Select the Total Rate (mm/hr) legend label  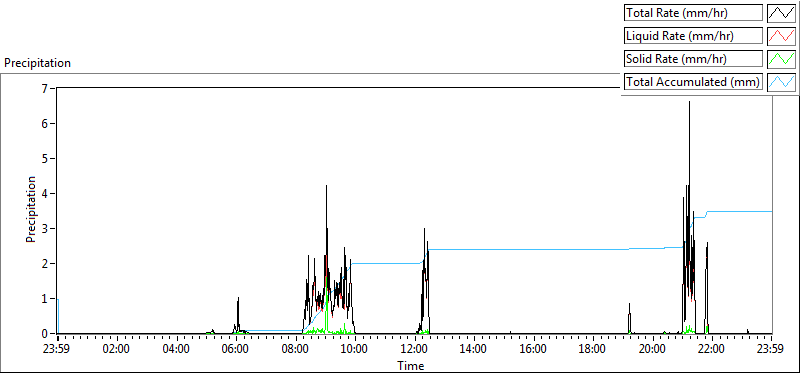(693, 13)
